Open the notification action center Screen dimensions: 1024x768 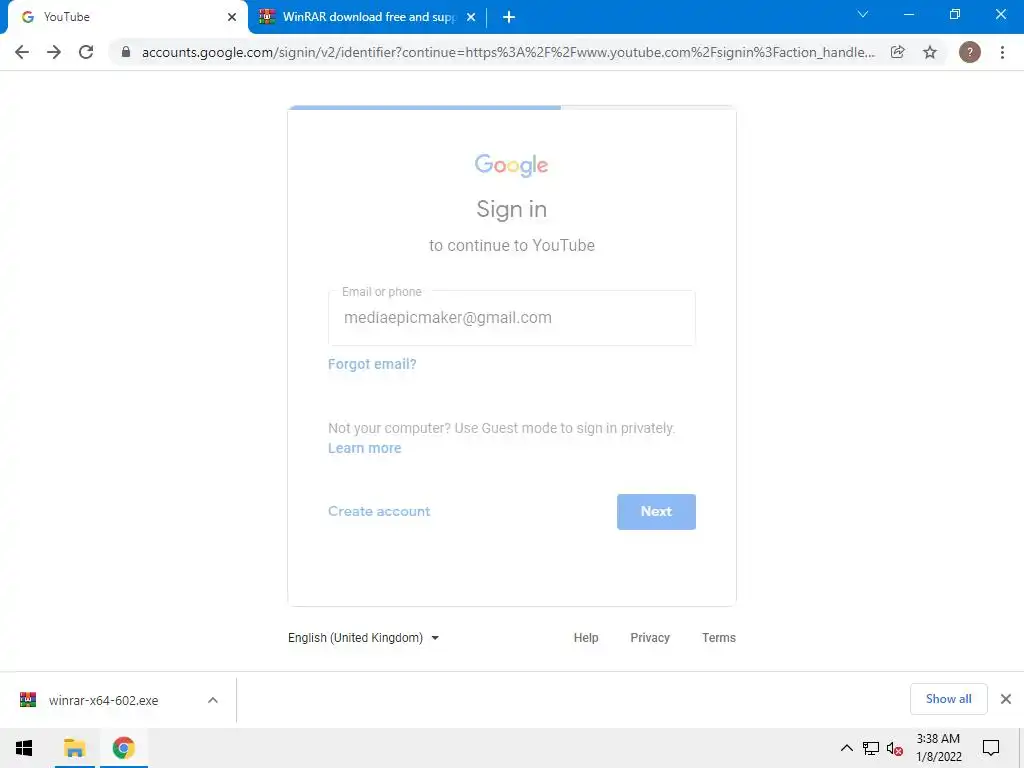pyautogui.click(x=991, y=748)
